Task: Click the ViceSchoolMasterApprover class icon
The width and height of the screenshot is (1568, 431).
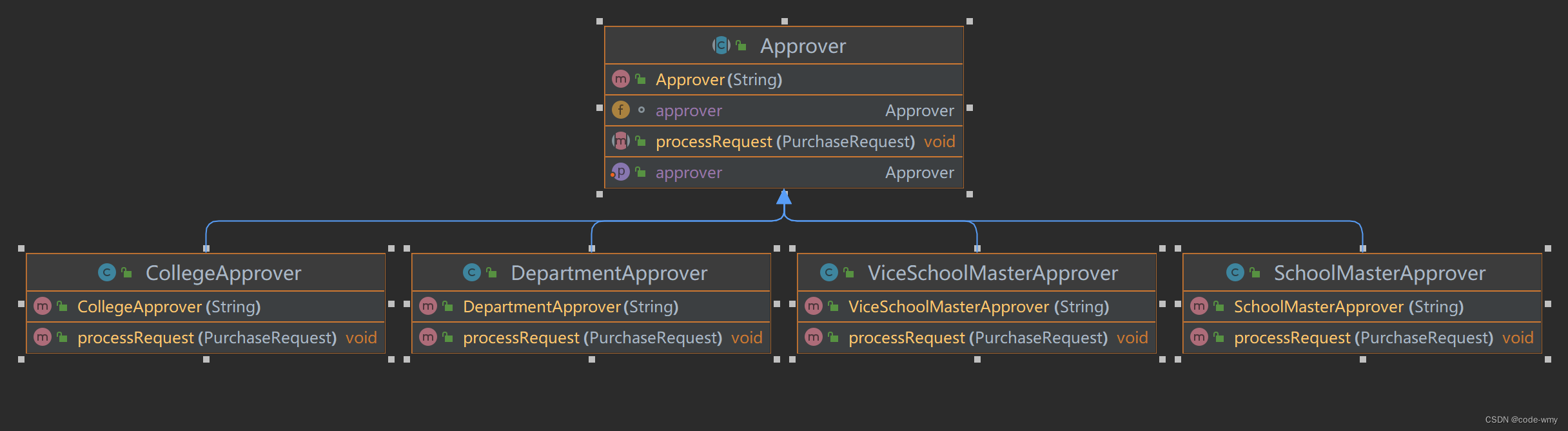Action: point(829,272)
